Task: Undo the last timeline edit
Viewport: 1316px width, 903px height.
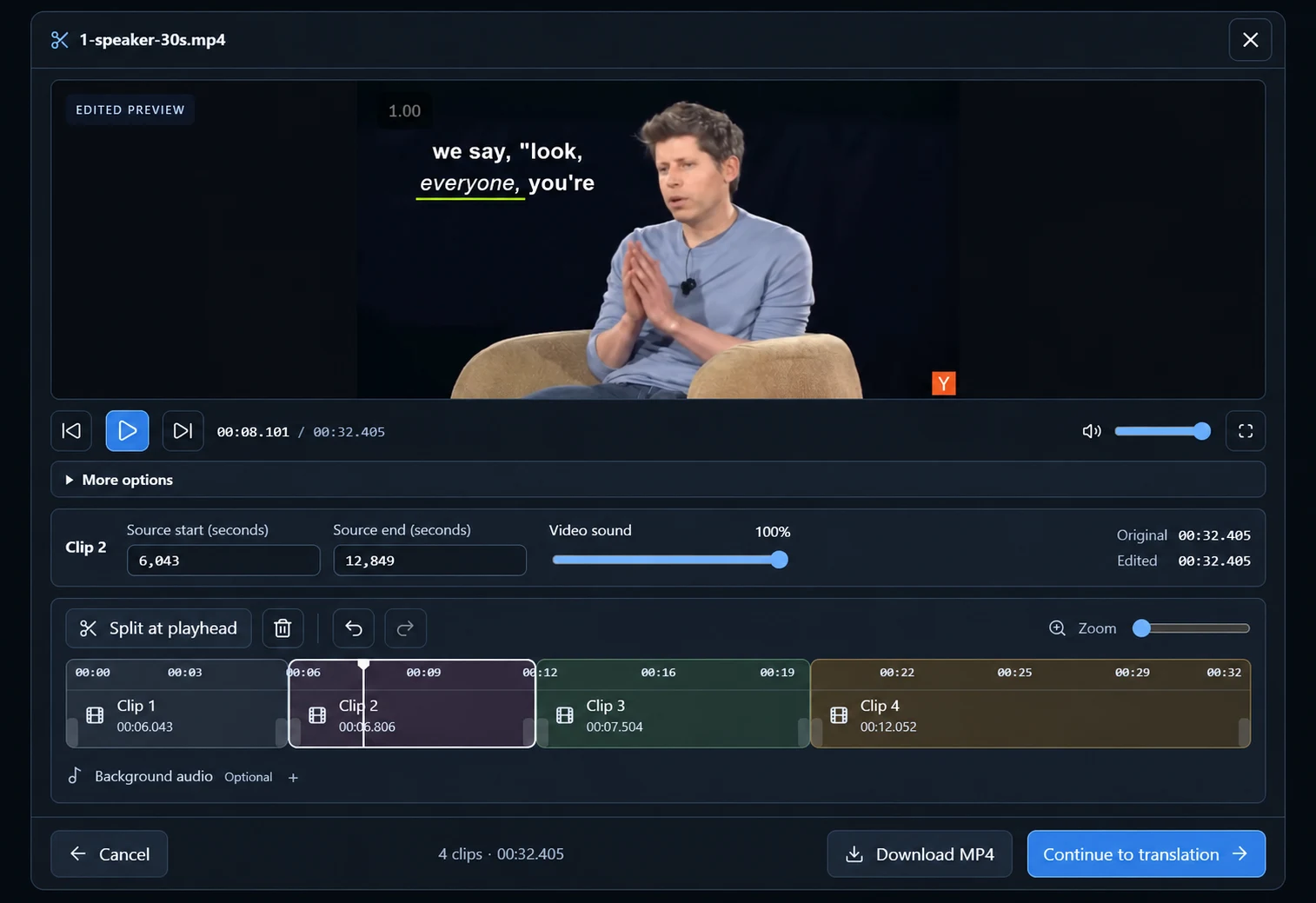Action: tap(354, 628)
